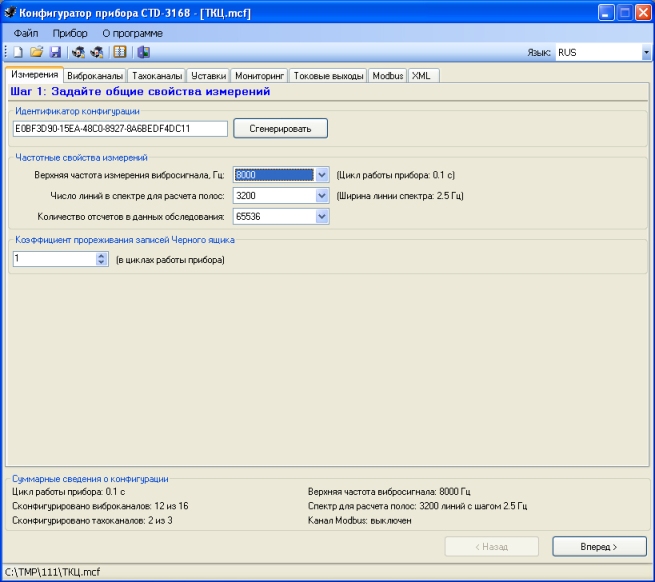Expand the Верхняя частота dropdown
The image size is (655, 582).
click(x=321, y=174)
